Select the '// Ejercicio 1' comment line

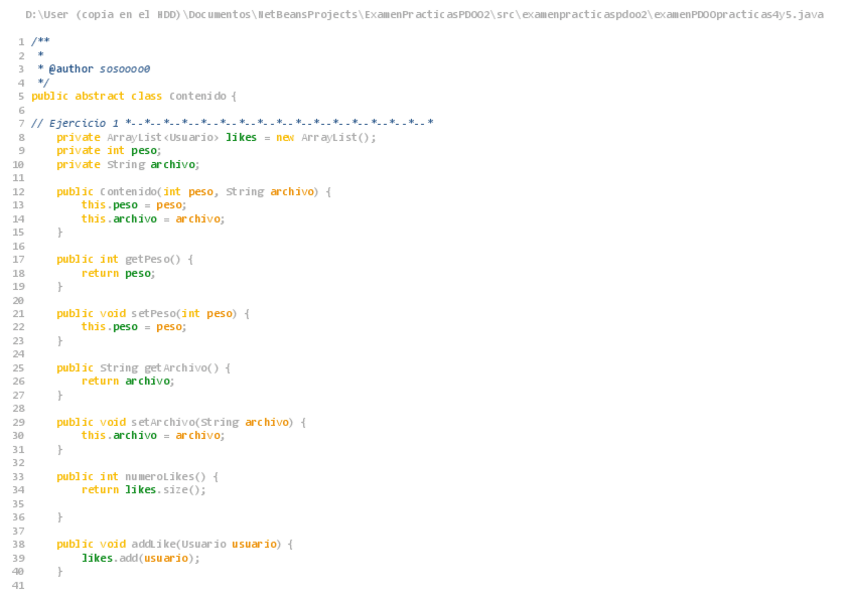click(x=232, y=123)
